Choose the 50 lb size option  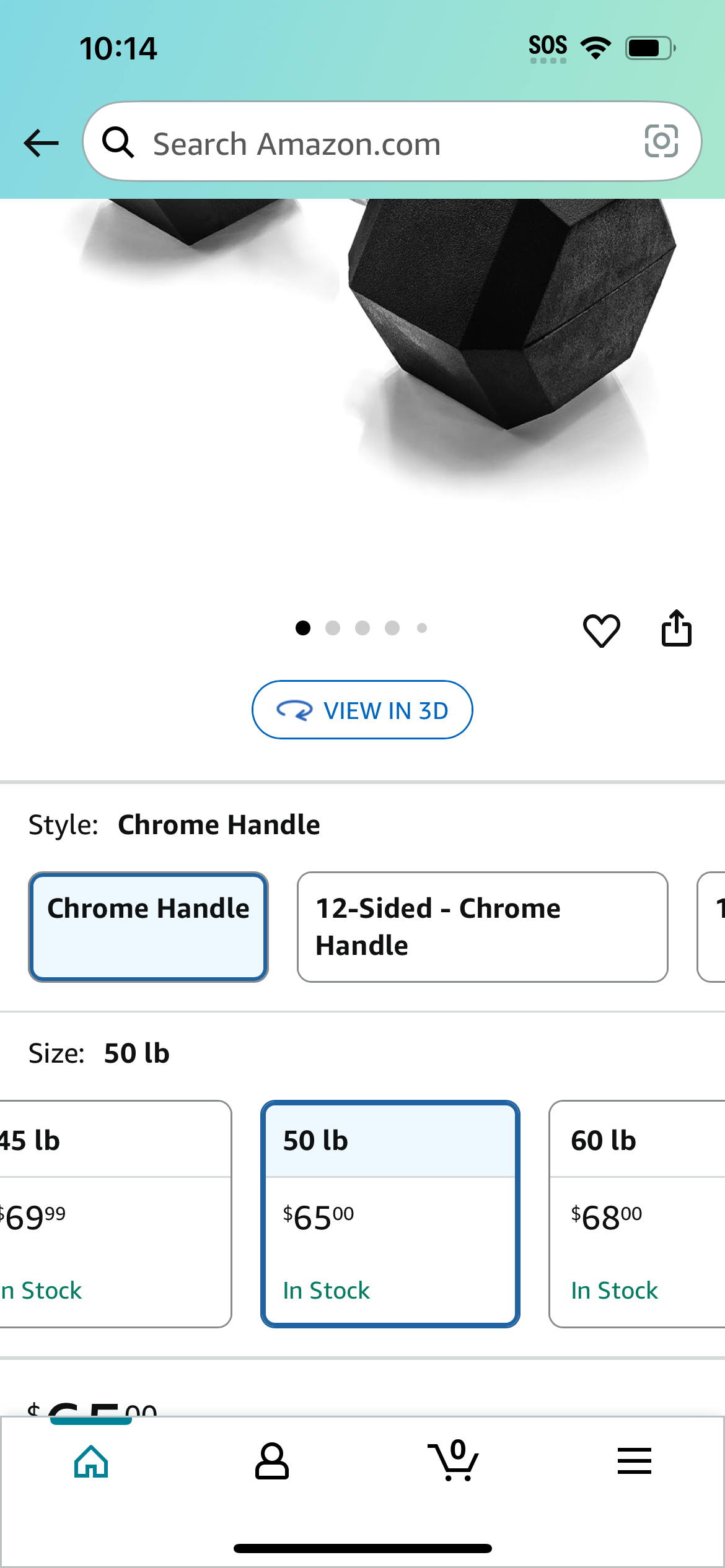tap(390, 1214)
